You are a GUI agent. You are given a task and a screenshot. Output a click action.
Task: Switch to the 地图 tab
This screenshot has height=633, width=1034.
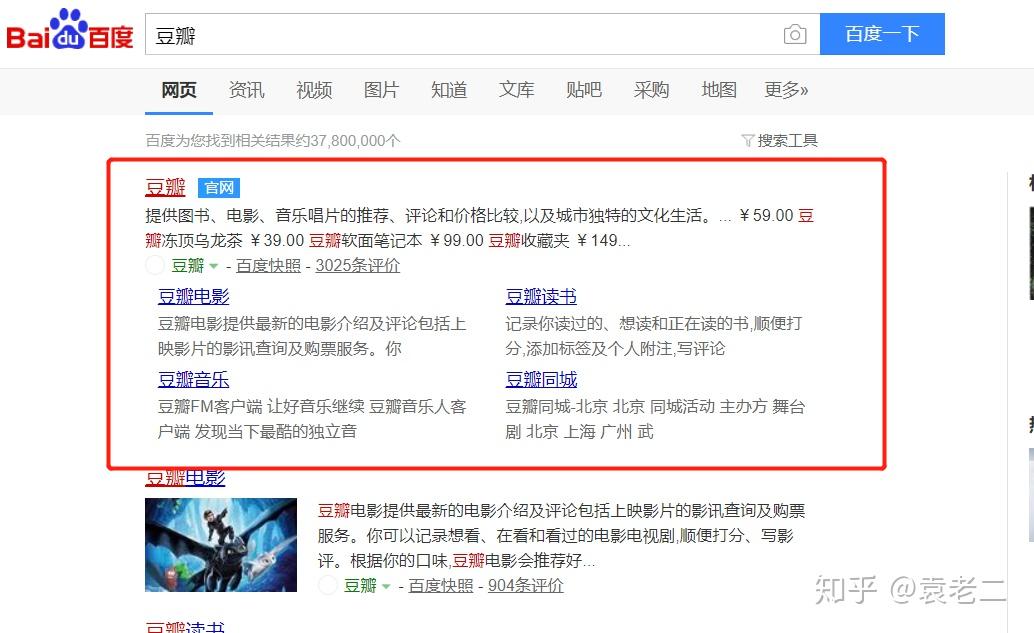(x=719, y=90)
